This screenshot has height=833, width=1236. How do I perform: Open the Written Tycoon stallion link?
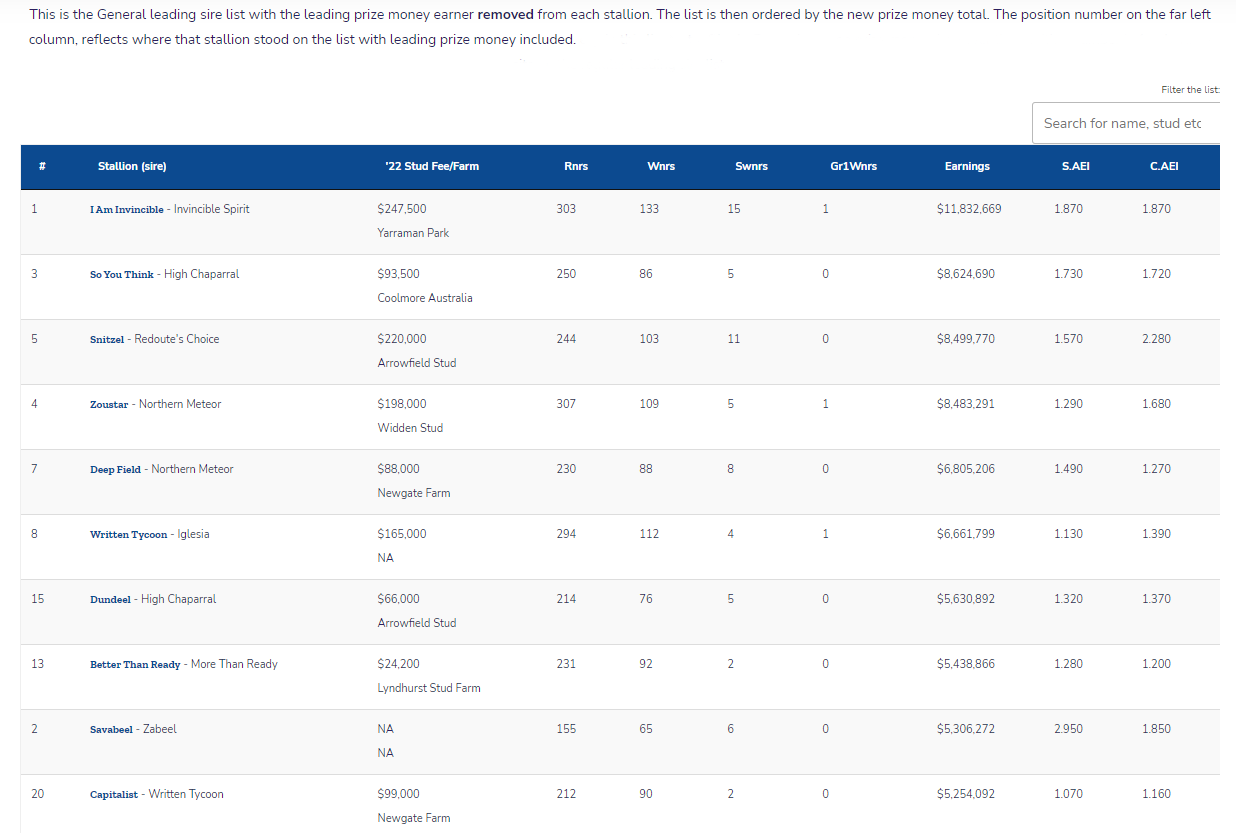[x=129, y=535]
